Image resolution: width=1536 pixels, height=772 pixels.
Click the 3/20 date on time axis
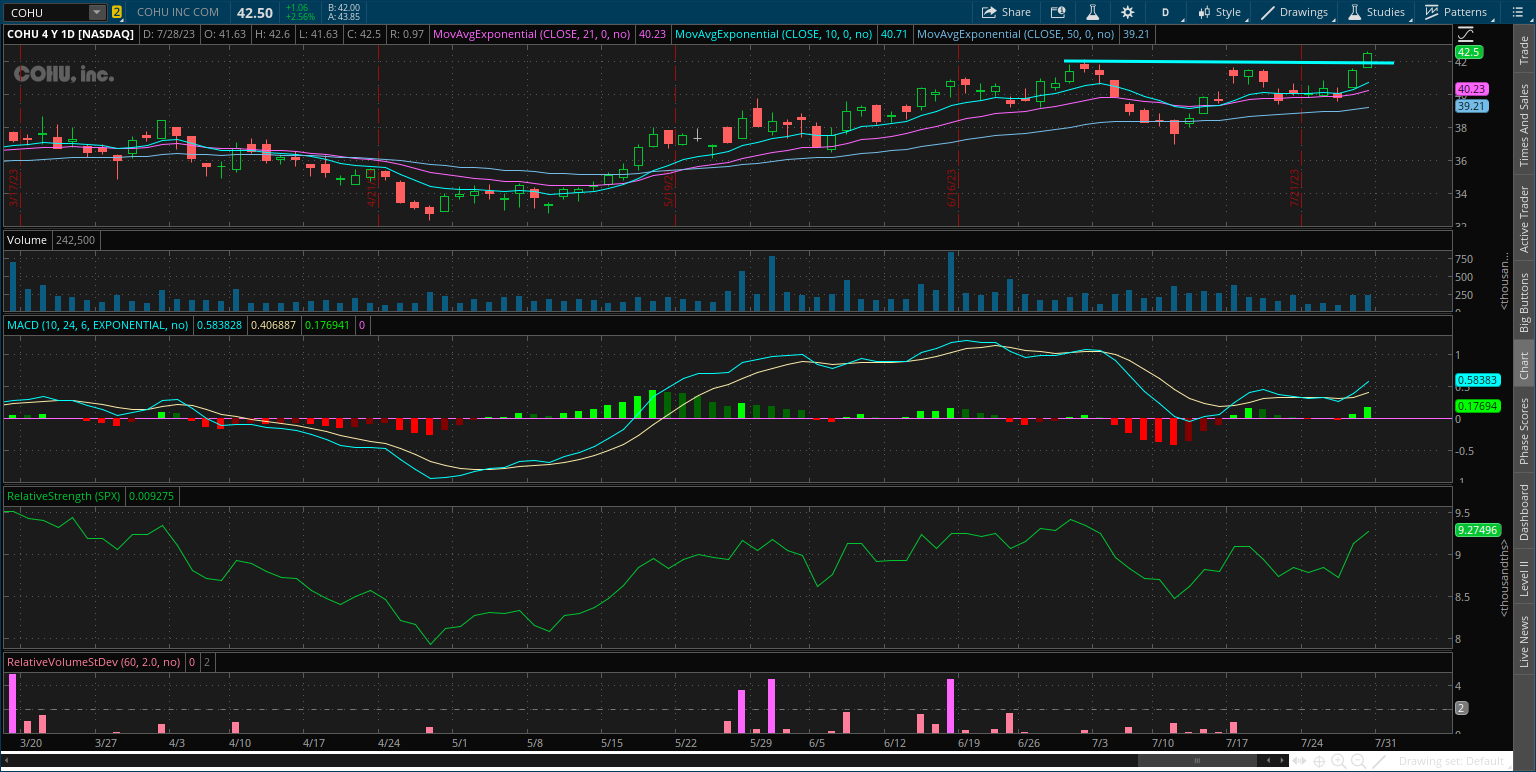click(x=31, y=743)
